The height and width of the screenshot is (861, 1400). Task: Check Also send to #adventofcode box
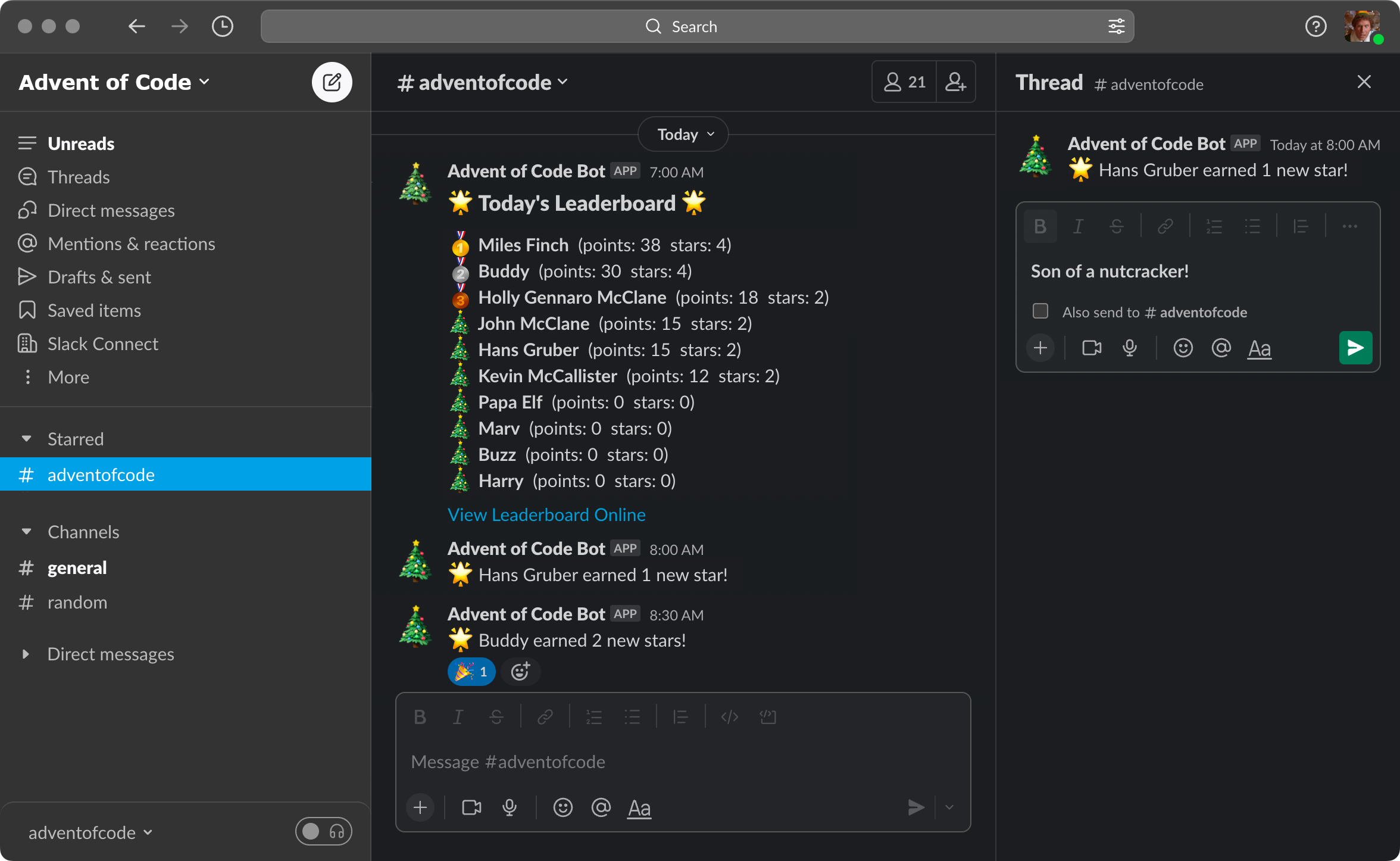click(1040, 311)
